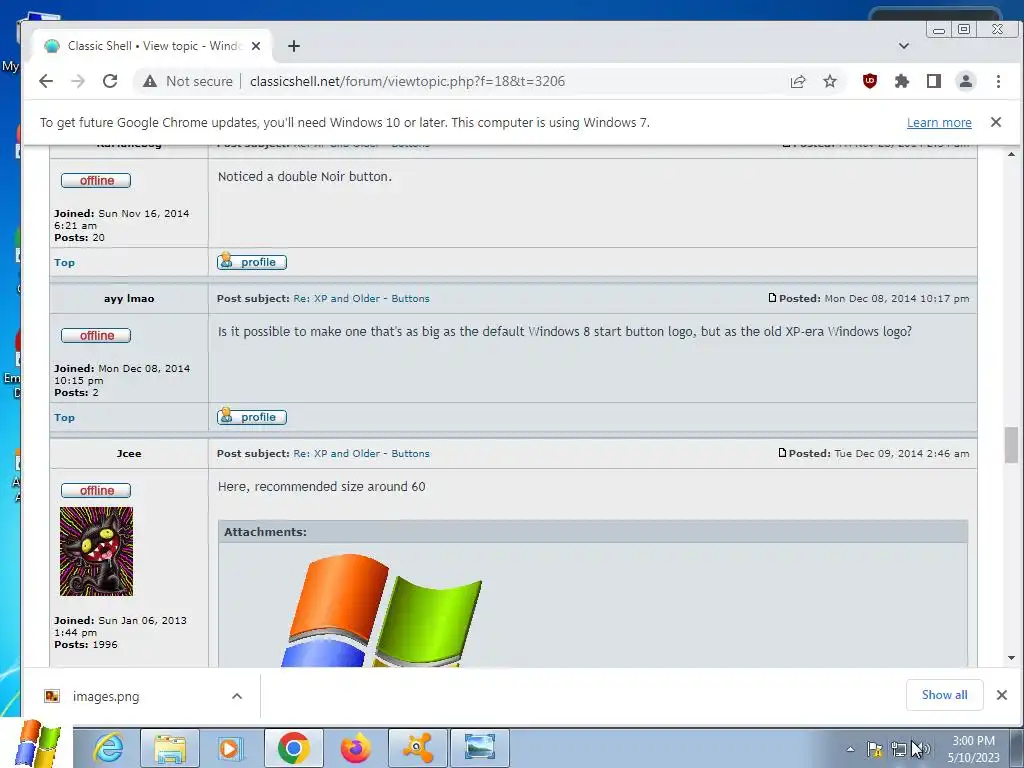Switch to Chrome taskbar icon

pyautogui.click(x=293, y=748)
